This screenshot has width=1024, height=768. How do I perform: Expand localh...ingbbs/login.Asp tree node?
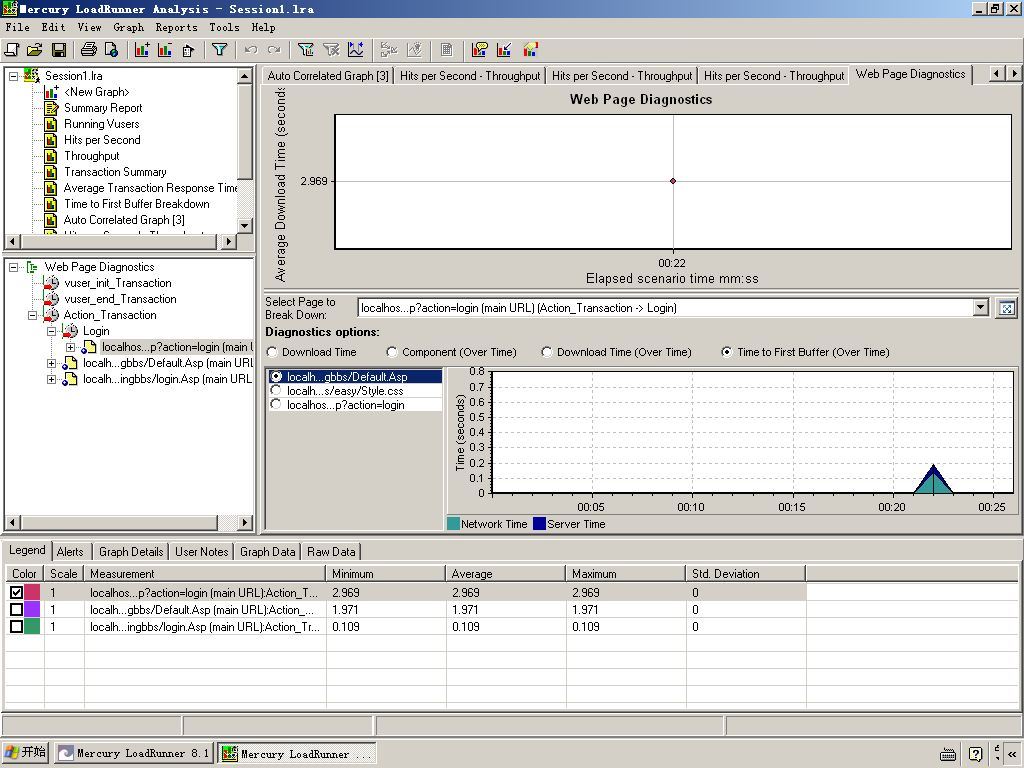point(52,379)
